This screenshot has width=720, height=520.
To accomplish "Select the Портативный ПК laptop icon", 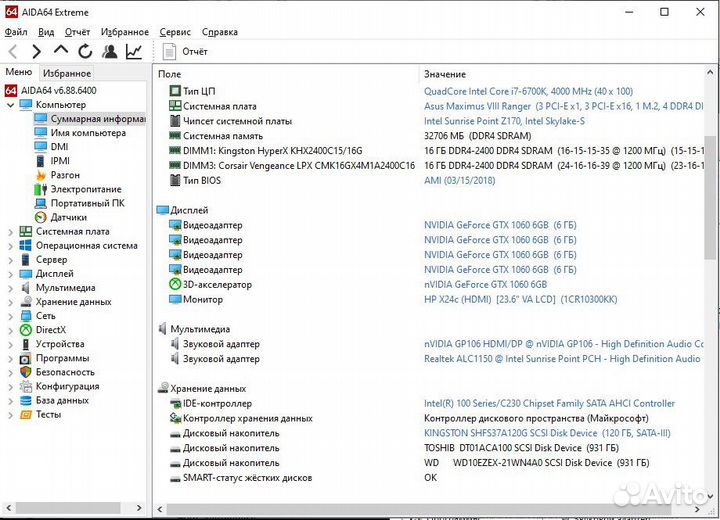I will (x=41, y=203).
